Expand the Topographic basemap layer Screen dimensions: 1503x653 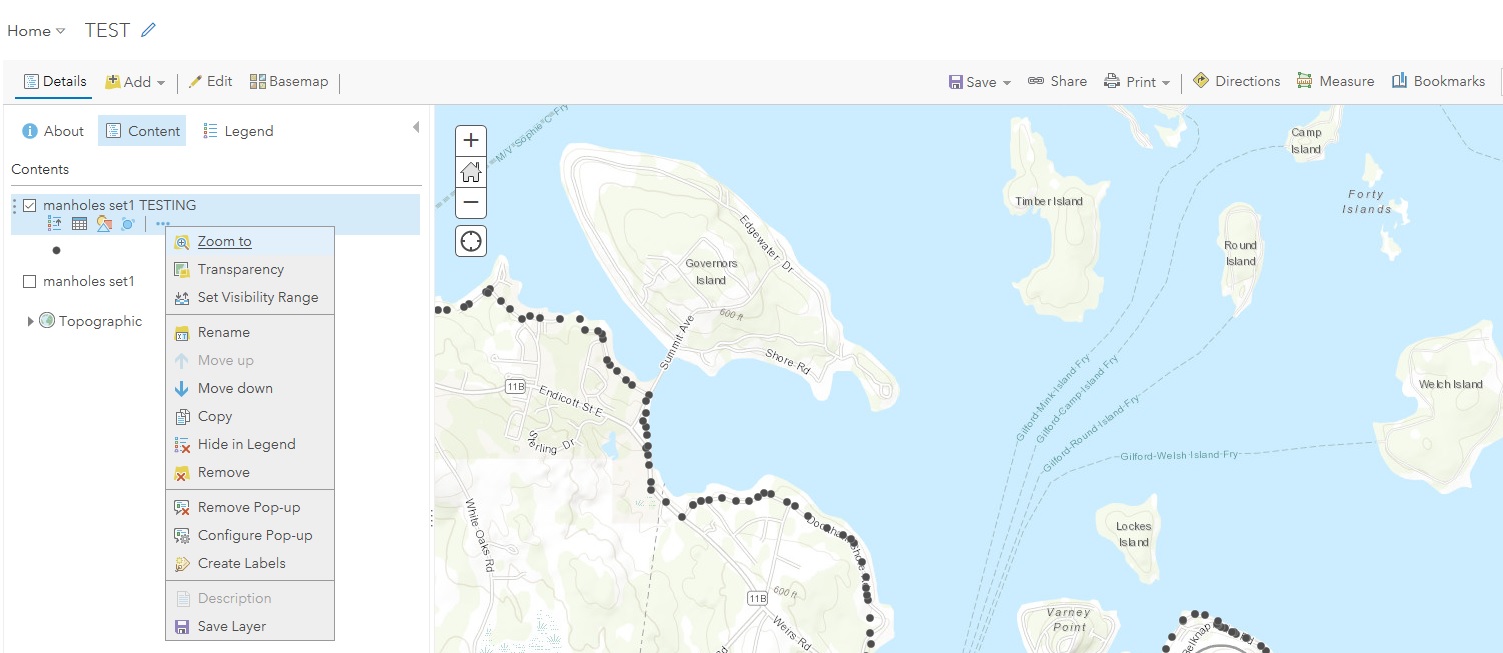[31, 321]
